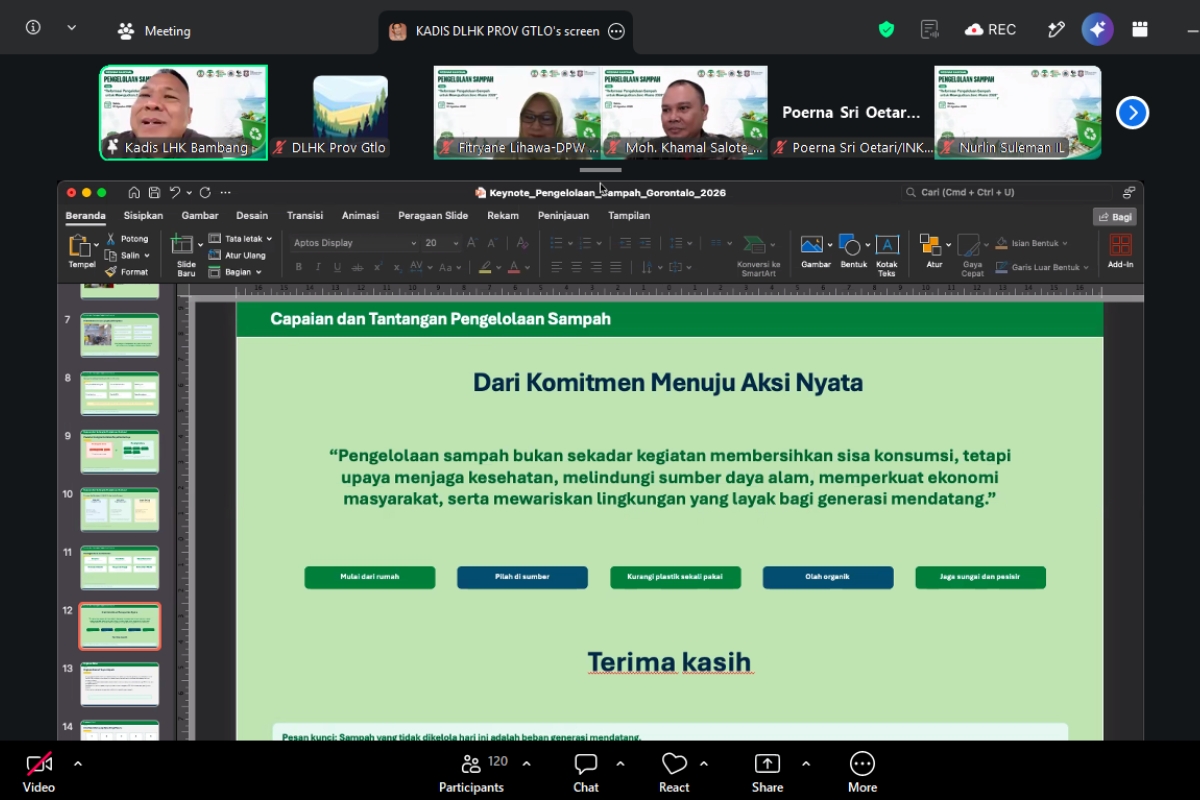Select slide 13 thumbnail
This screenshot has width=1200, height=800.
point(119,684)
